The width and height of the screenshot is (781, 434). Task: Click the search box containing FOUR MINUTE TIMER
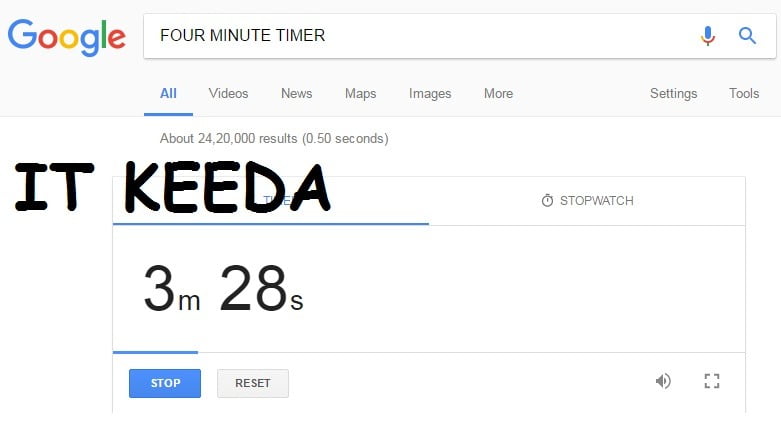(418, 36)
